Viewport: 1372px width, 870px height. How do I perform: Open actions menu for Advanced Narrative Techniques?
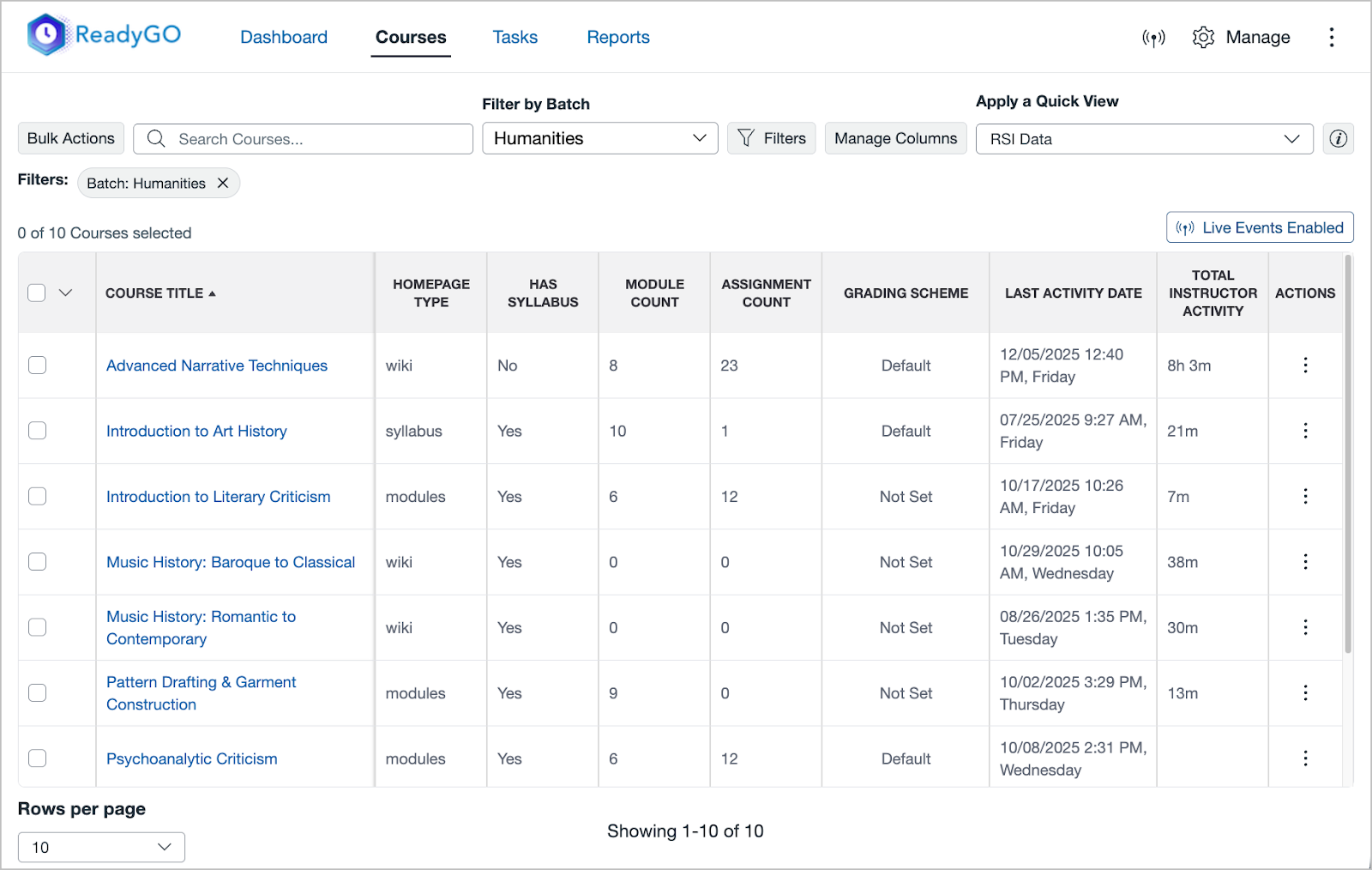coord(1305,366)
